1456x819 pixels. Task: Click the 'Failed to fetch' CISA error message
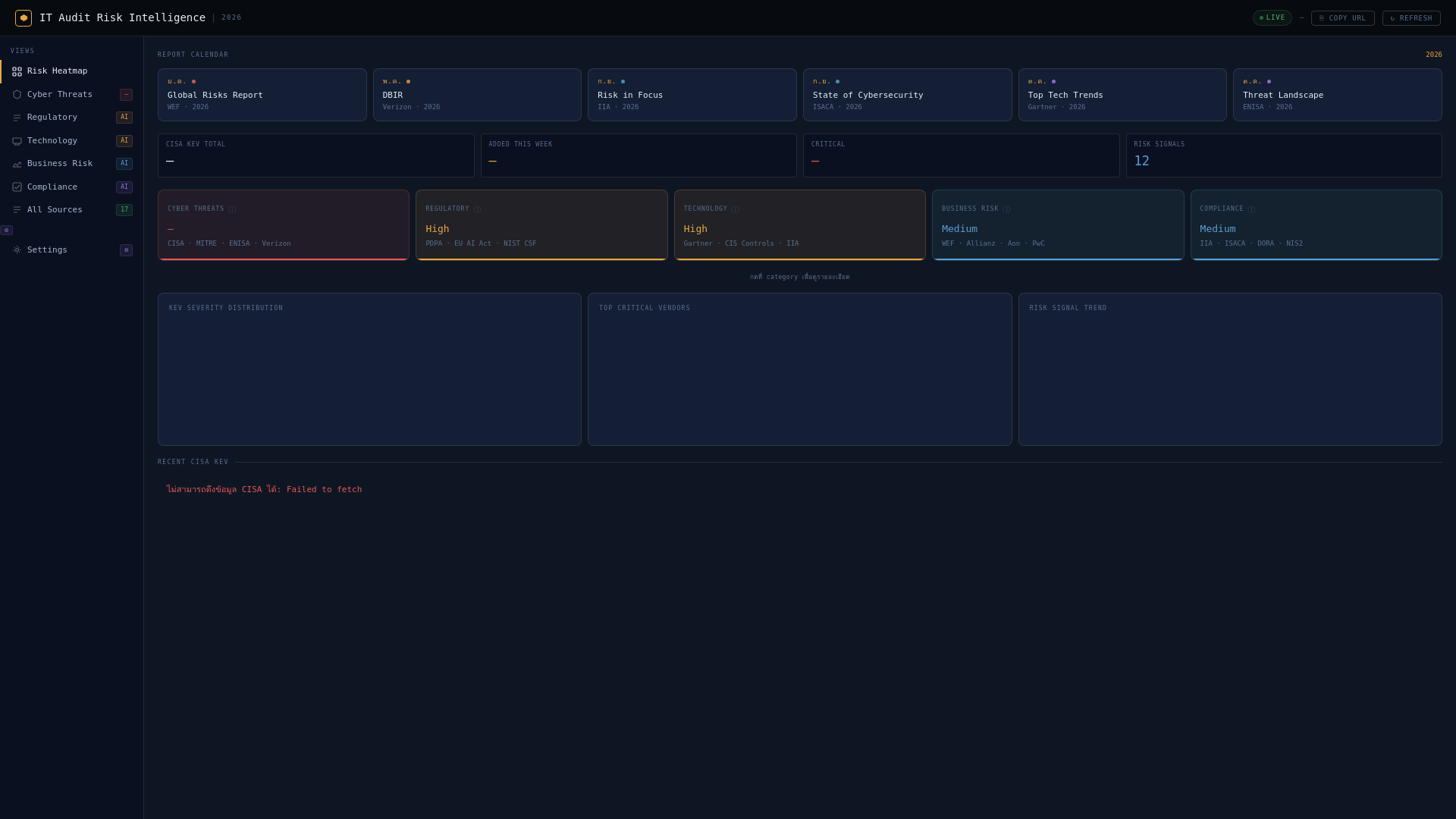click(264, 490)
